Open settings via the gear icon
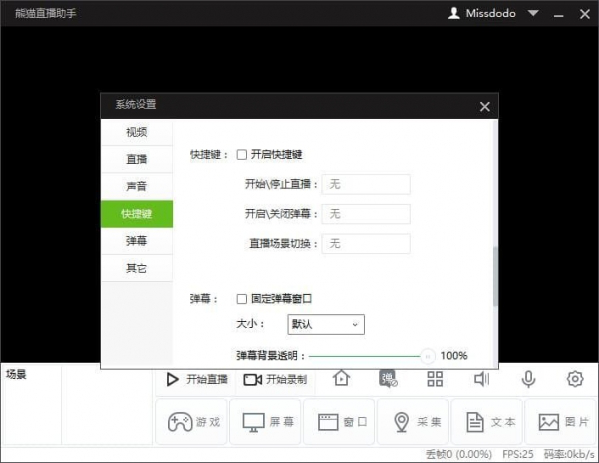Image resolution: width=599 pixels, height=463 pixels. [575, 379]
